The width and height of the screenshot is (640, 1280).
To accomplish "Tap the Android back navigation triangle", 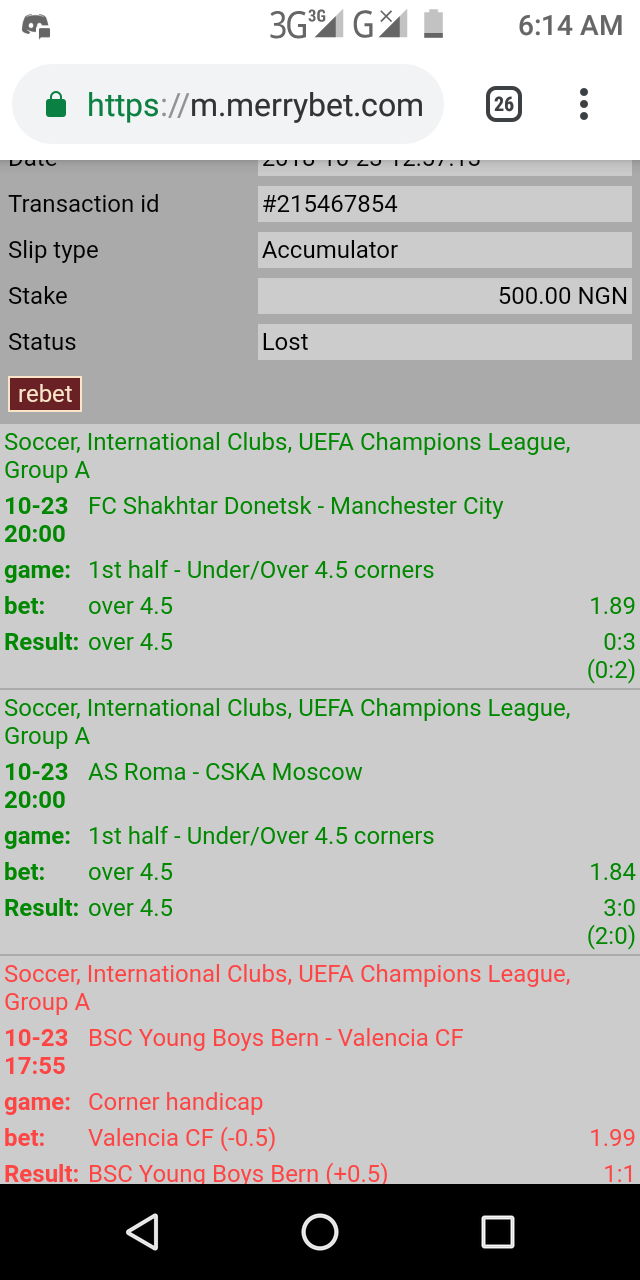I will [x=143, y=1232].
